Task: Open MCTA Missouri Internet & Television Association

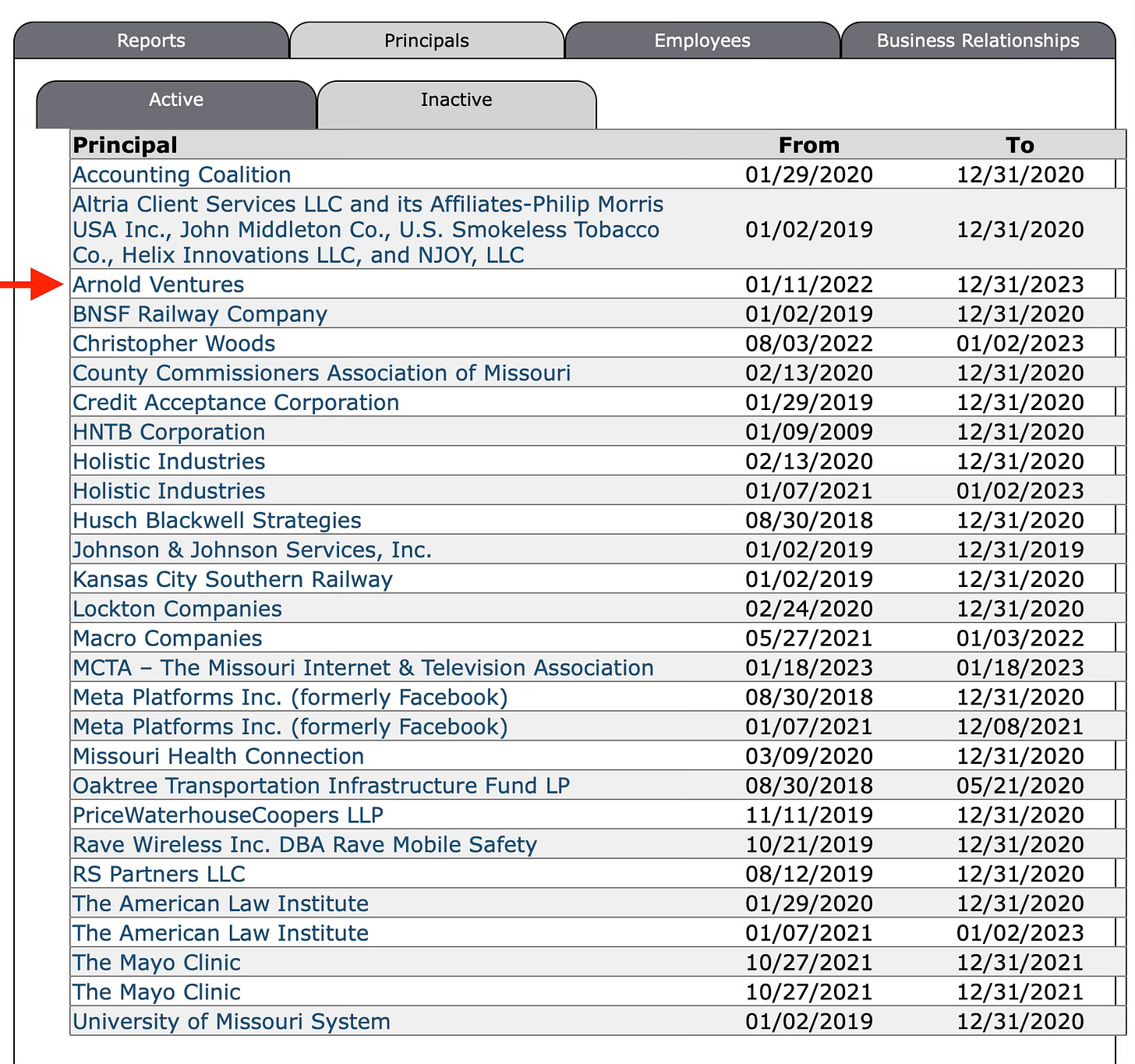Action: point(363,668)
